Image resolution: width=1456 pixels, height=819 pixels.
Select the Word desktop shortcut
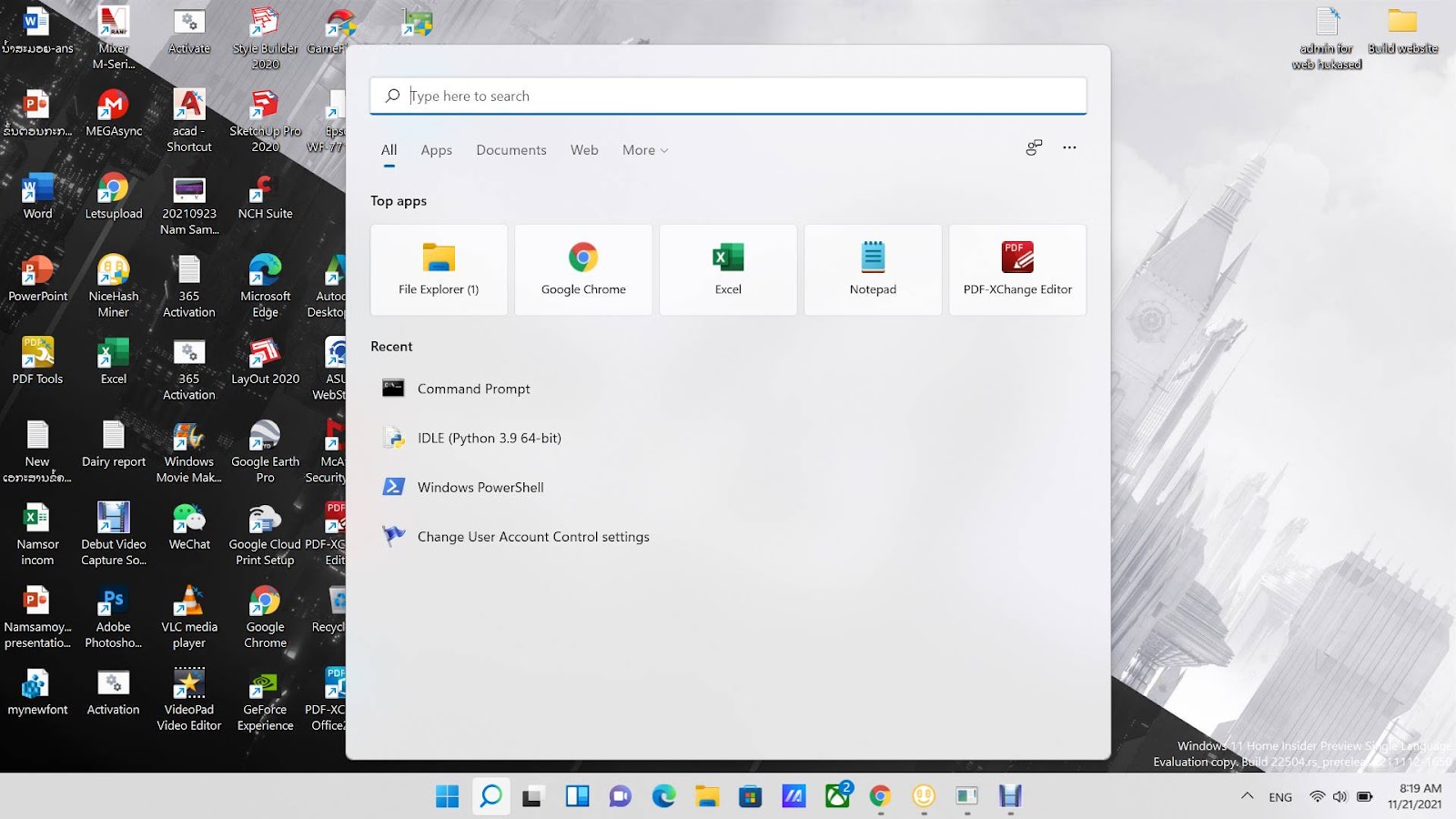37,197
